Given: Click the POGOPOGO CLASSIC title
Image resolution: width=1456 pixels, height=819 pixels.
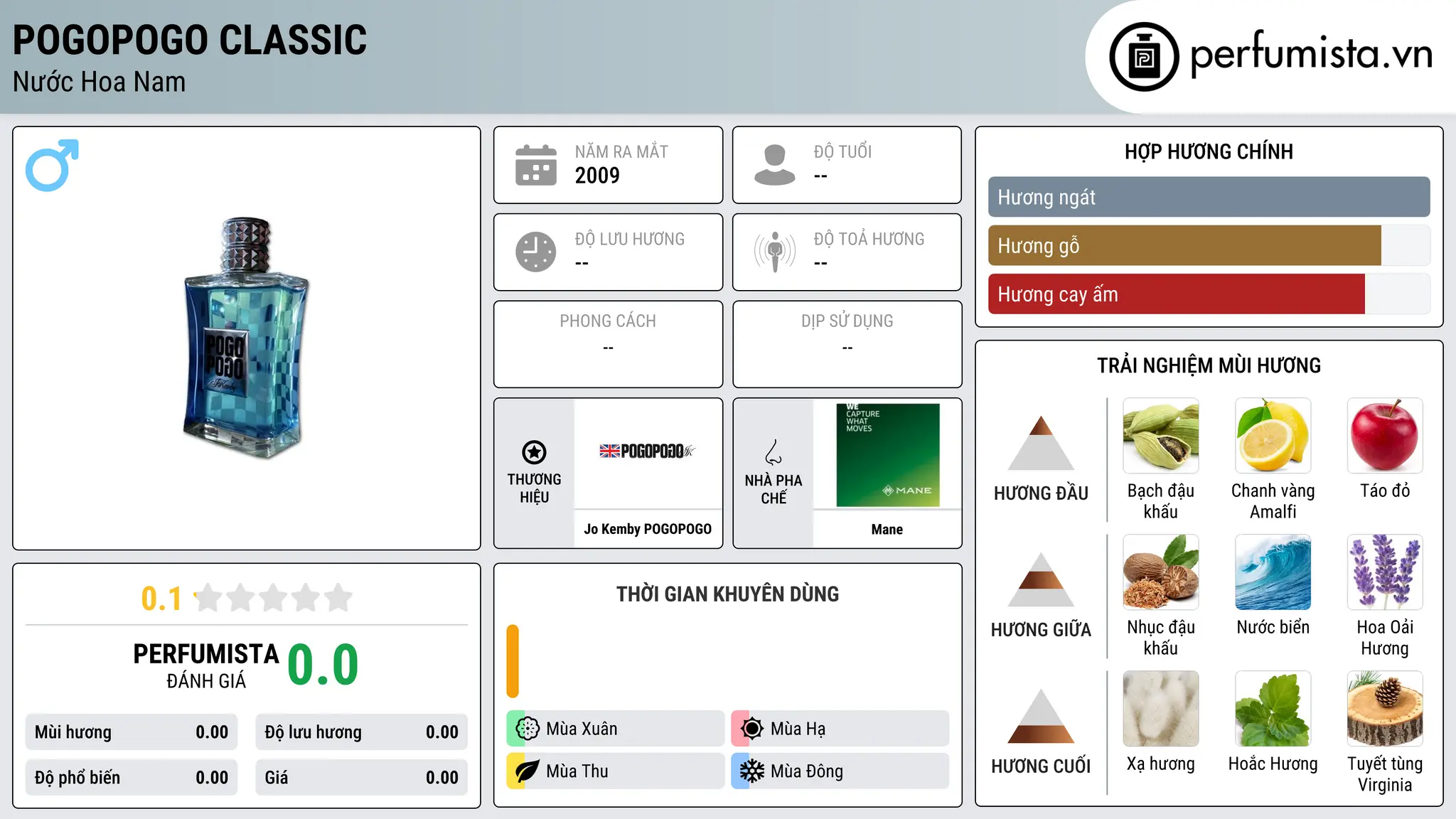Looking at the screenshot, I should [x=190, y=40].
